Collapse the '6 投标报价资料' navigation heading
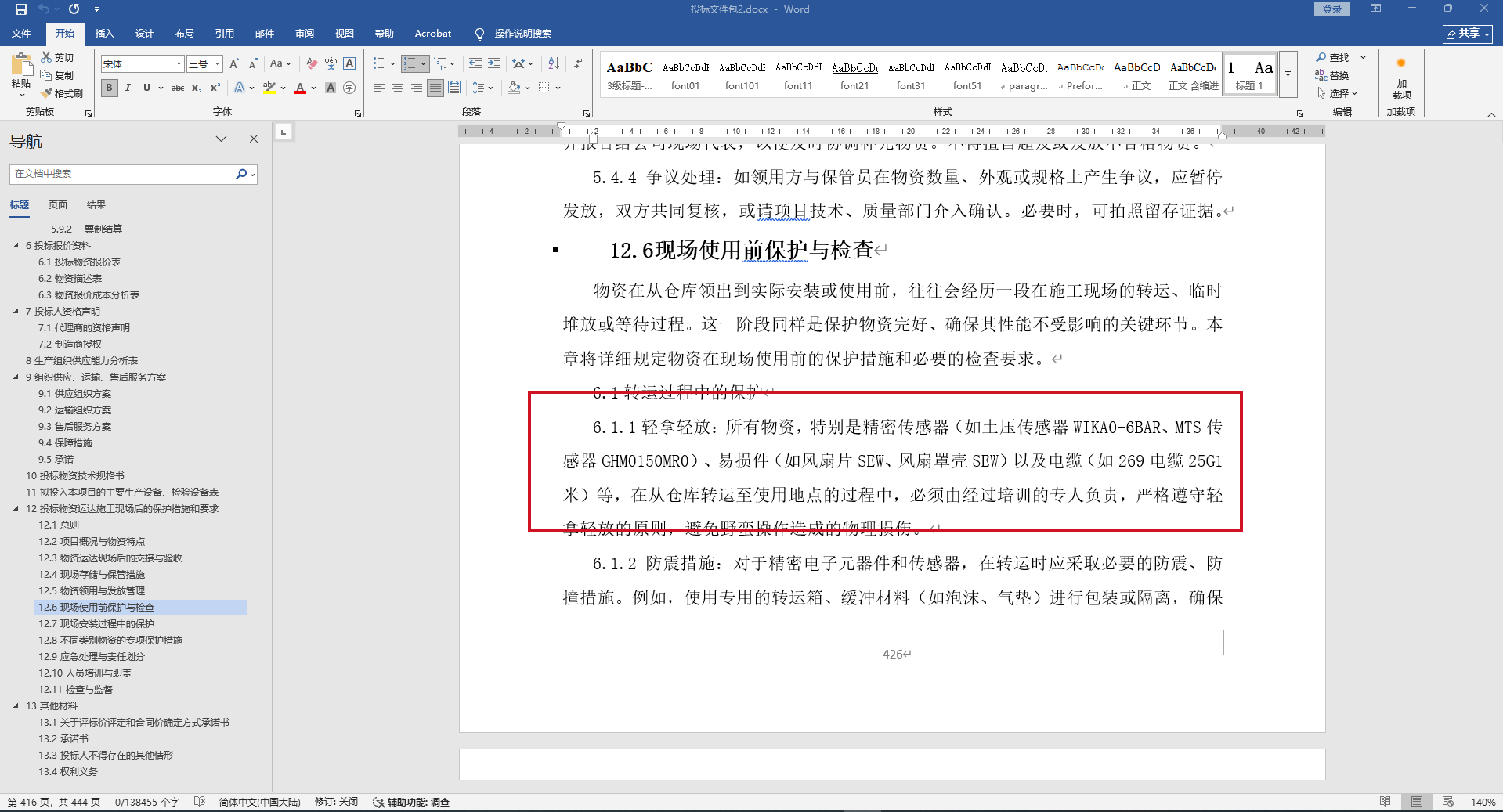This screenshot has width=1503, height=812. 16,245
